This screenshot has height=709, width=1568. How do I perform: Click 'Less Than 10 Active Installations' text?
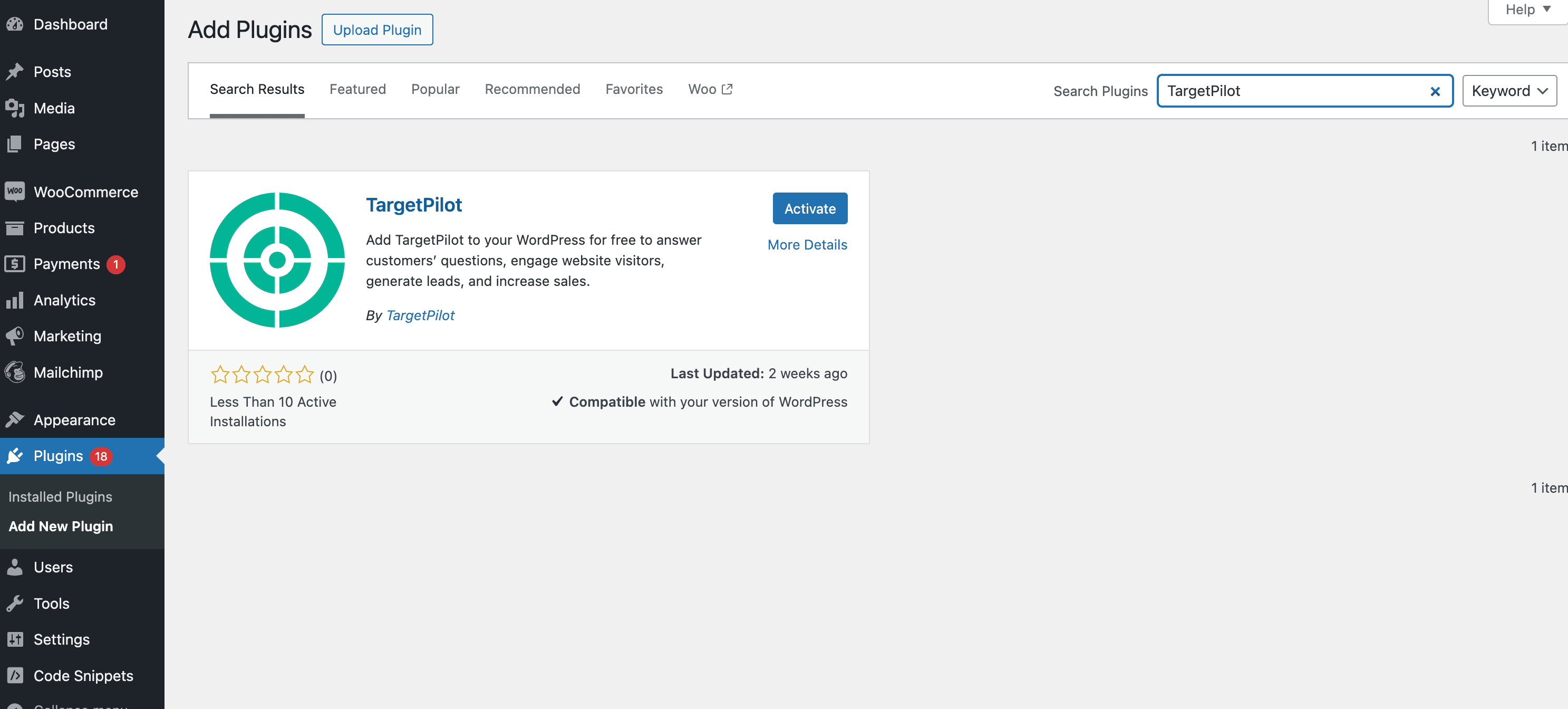273,412
